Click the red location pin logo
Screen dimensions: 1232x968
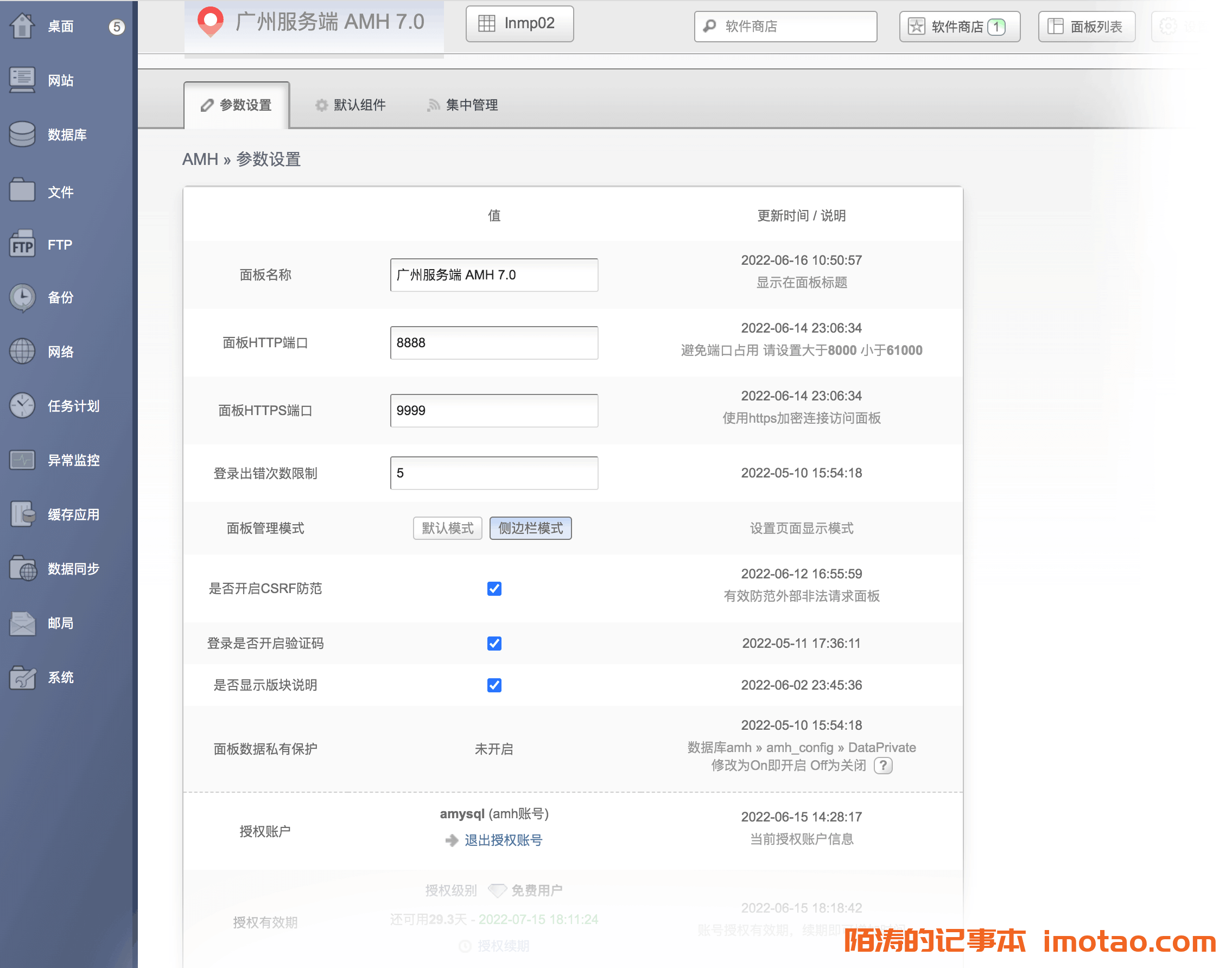[x=210, y=22]
